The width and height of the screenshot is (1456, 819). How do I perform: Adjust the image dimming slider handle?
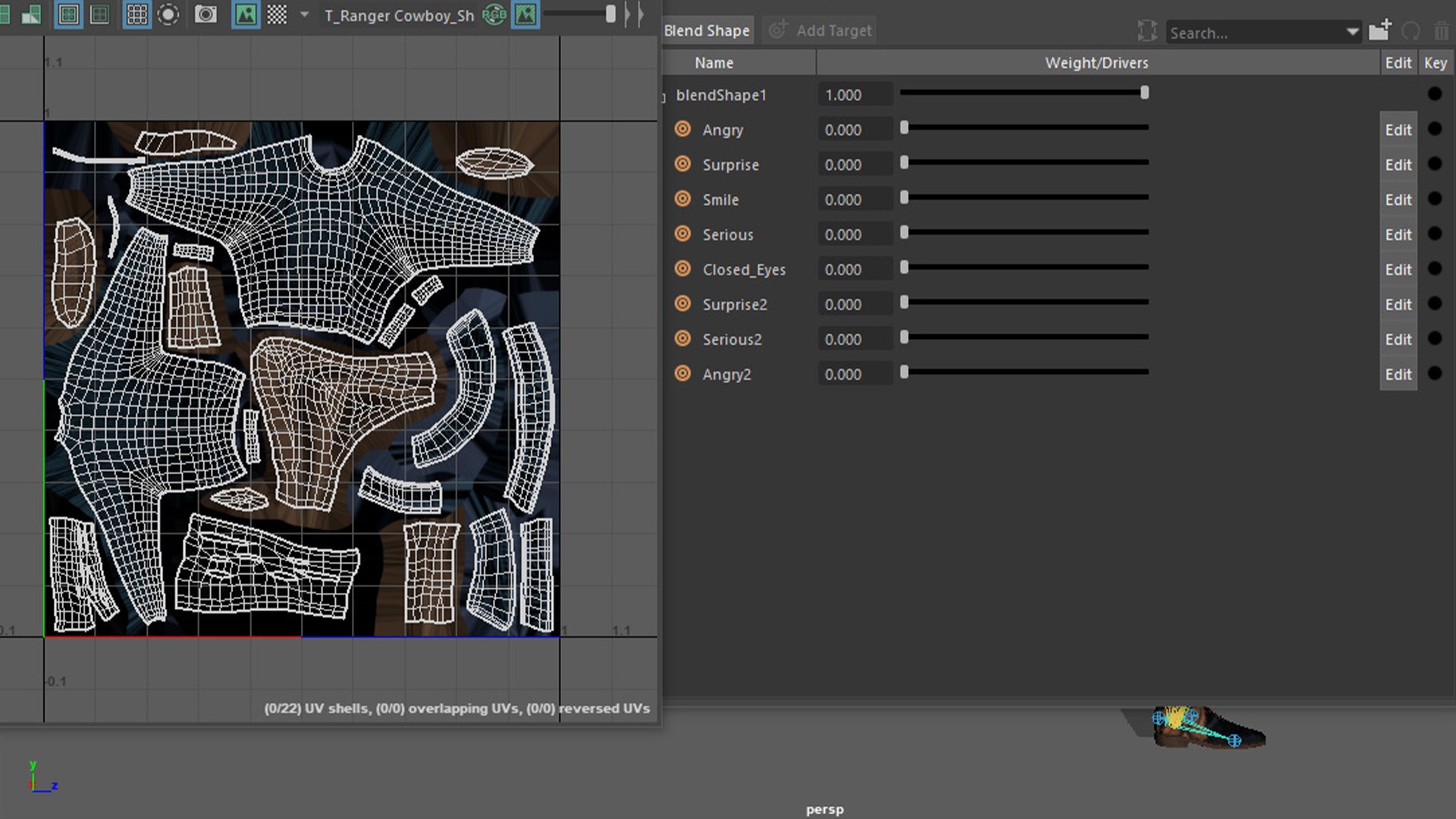tap(610, 14)
